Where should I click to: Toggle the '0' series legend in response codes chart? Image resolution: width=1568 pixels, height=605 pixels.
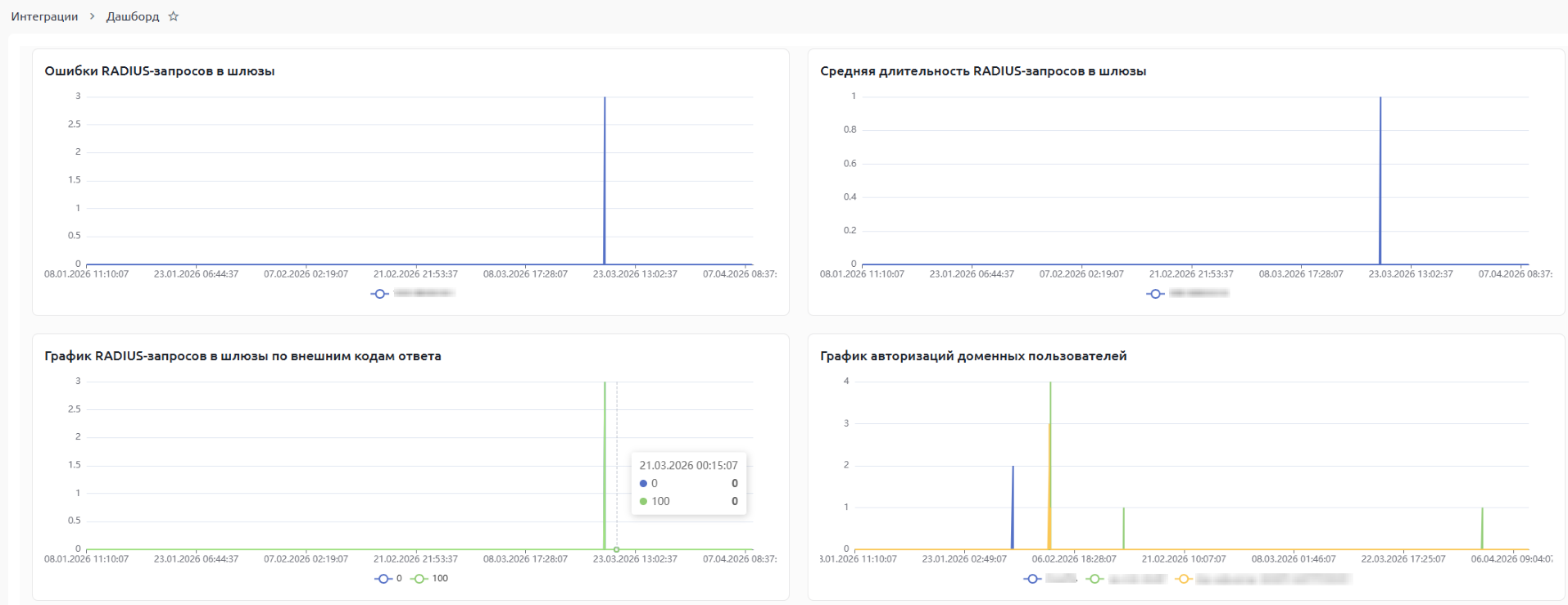(x=383, y=579)
